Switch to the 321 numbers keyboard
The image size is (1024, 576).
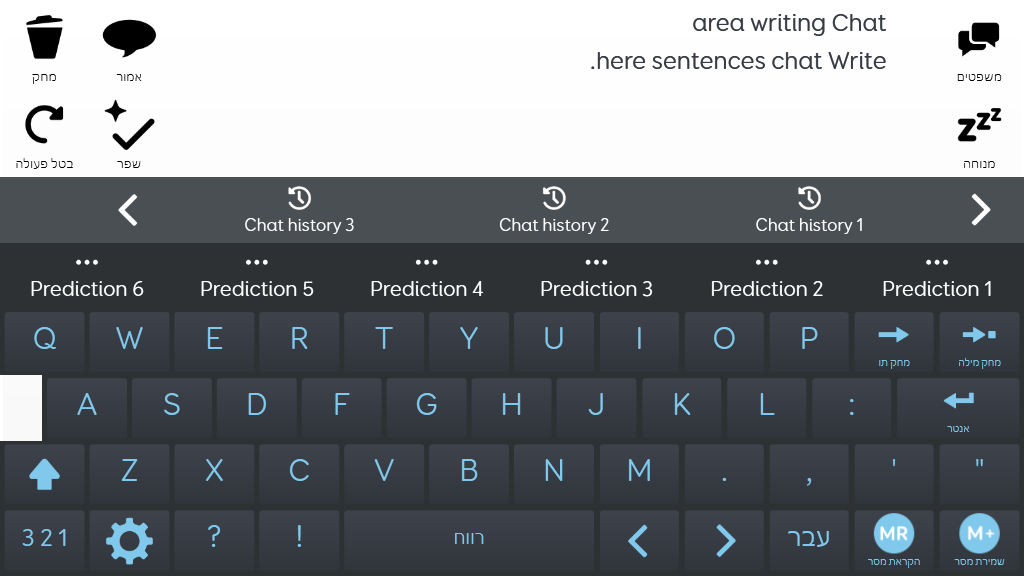44,541
